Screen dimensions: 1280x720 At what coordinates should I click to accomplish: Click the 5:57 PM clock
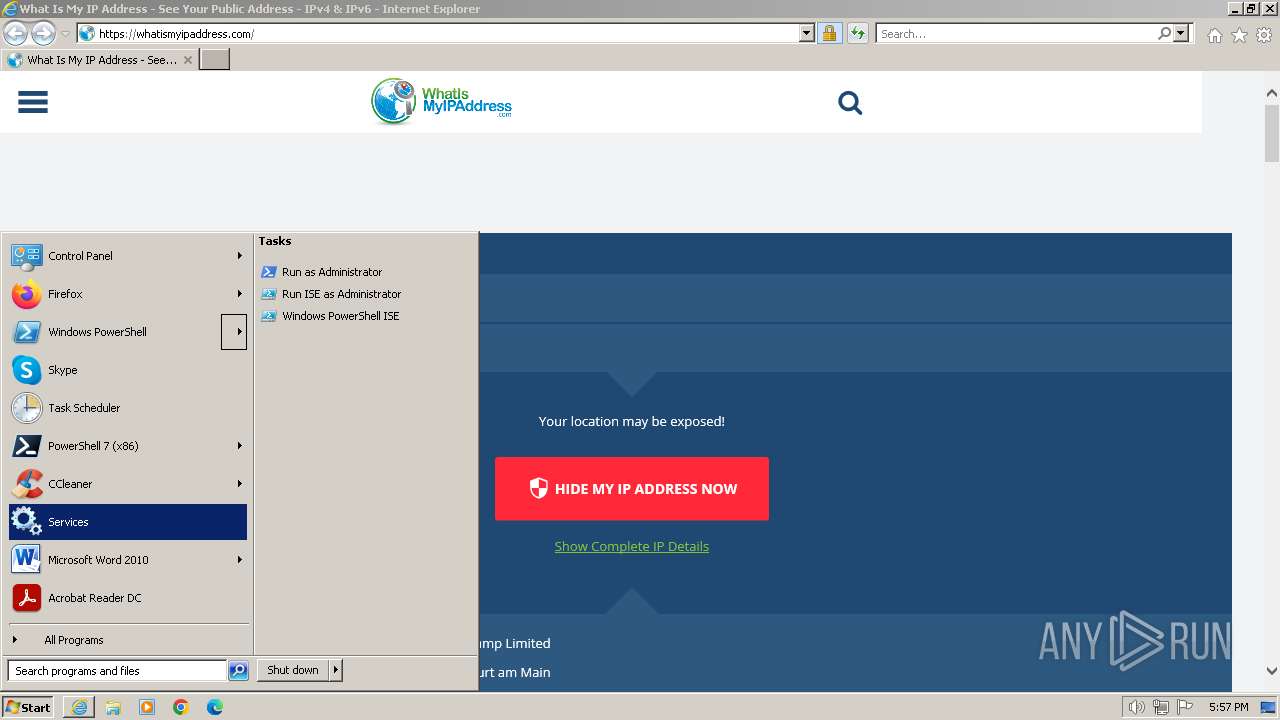pyautogui.click(x=1228, y=707)
